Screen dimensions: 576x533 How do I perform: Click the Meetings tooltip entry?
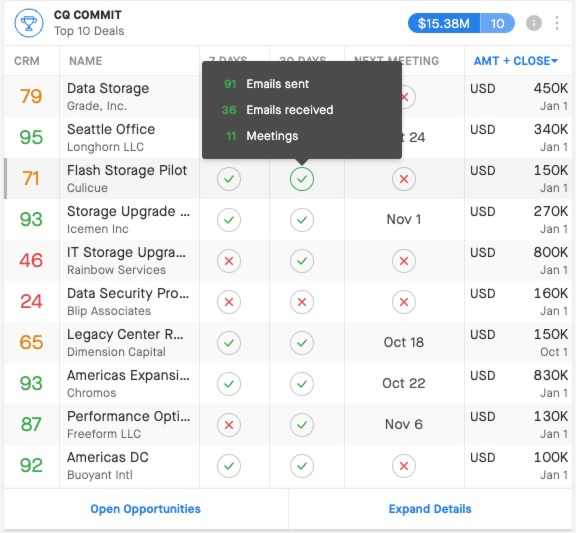pyautogui.click(x=262, y=136)
